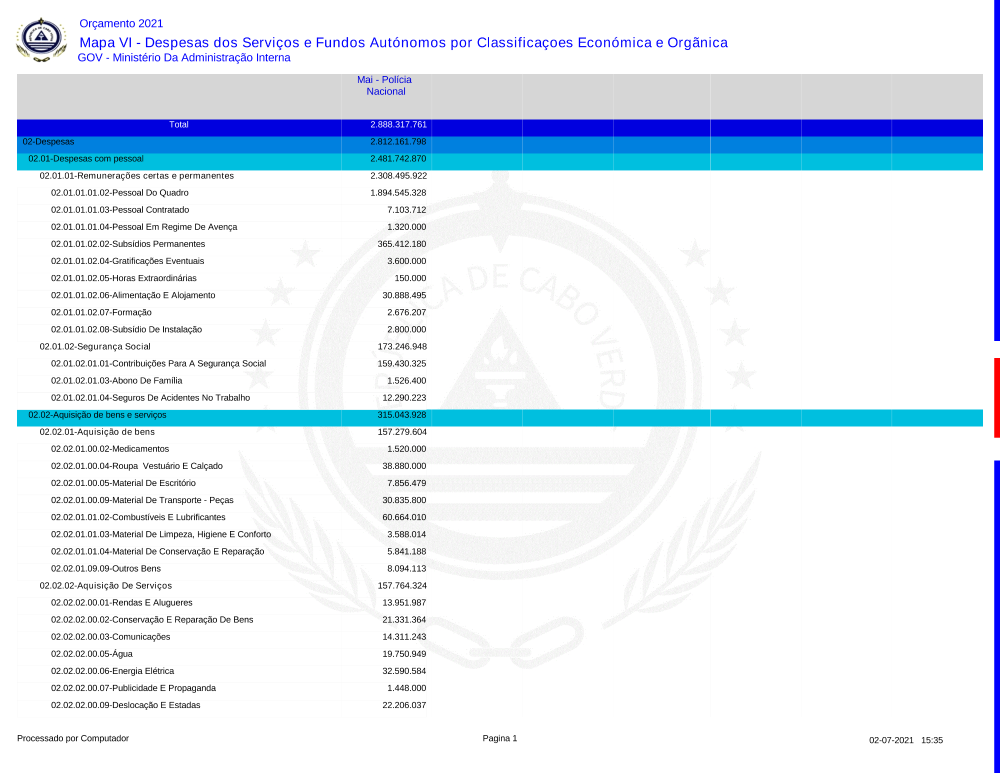Select the Mai - Polícia Nacional column header
This screenshot has height=773, width=1000.
click(385, 85)
